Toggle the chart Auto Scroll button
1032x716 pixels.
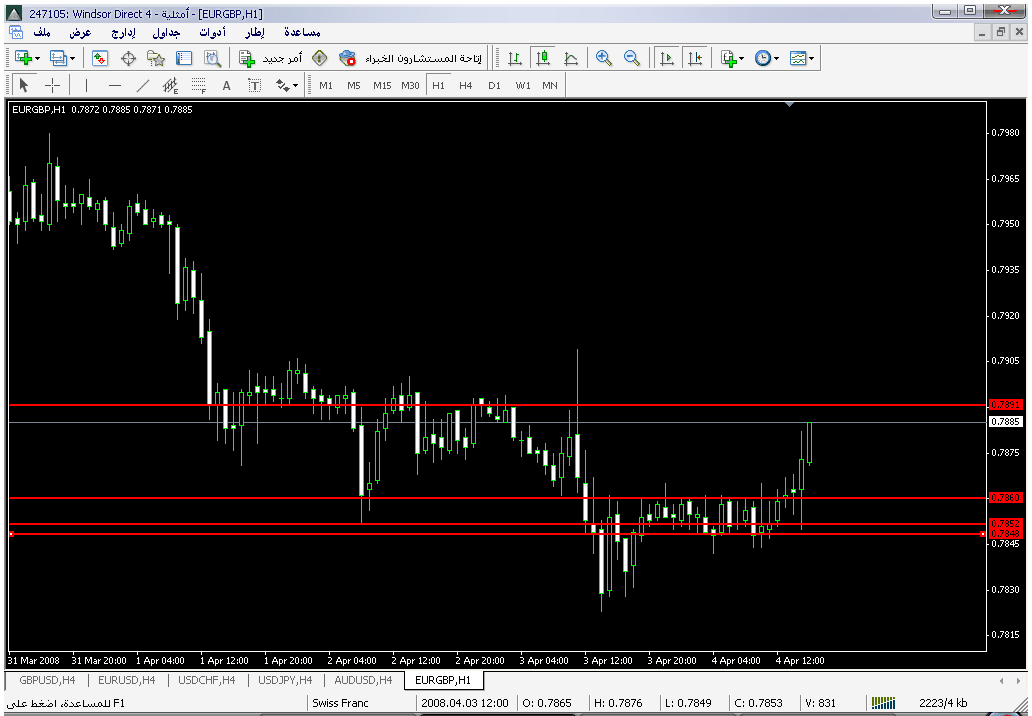point(666,59)
